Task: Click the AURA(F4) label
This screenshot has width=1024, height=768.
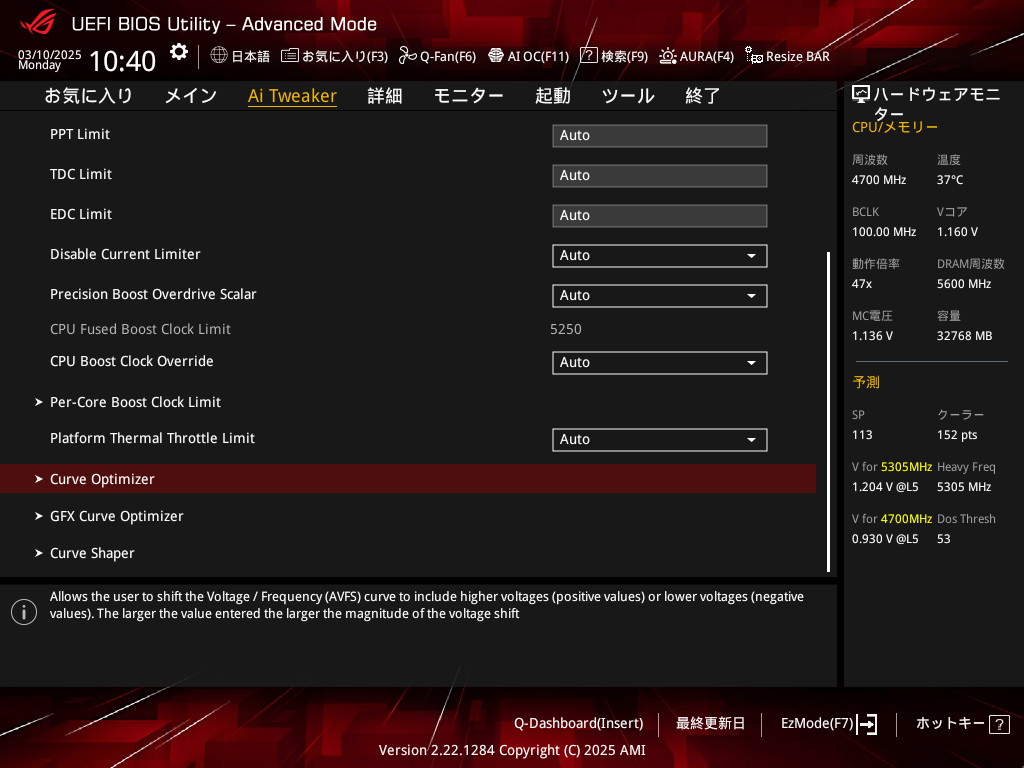Action: tap(707, 56)
